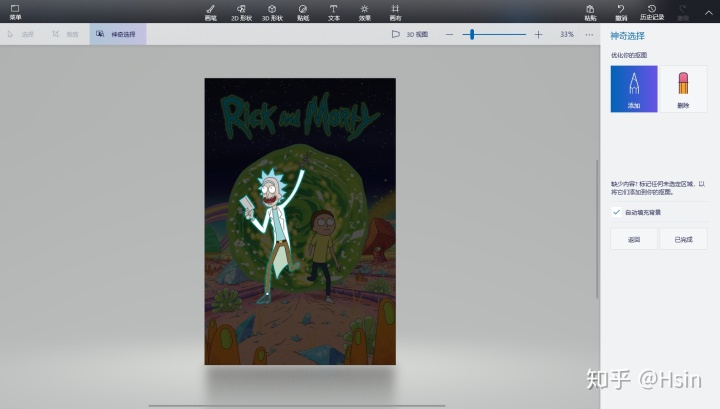
Task: Switch to the 神奇选择 Magic Select tab
Action: tap(118, 34)
